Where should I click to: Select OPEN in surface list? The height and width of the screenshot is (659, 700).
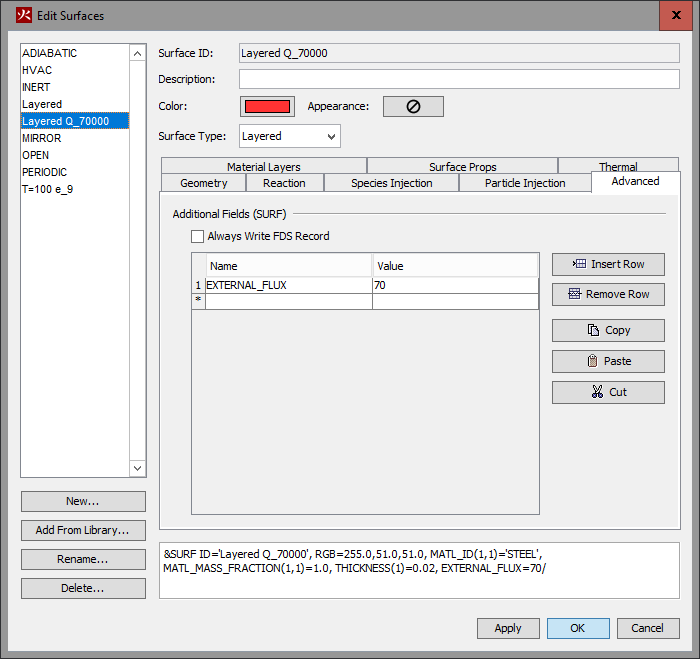(x=75, y=155)
